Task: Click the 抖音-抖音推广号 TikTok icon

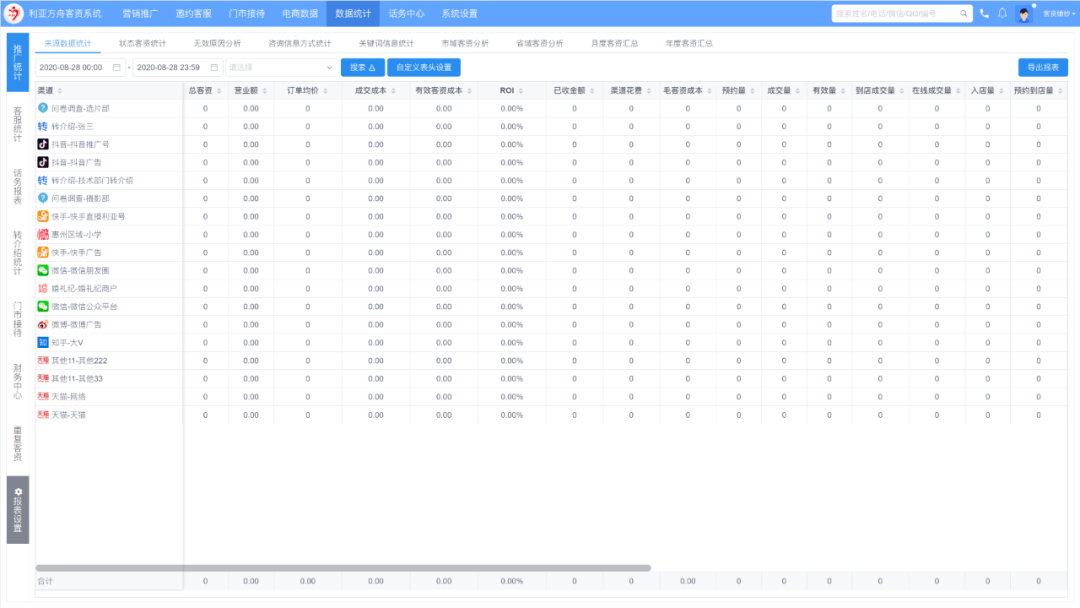Action: coord(43,144)
